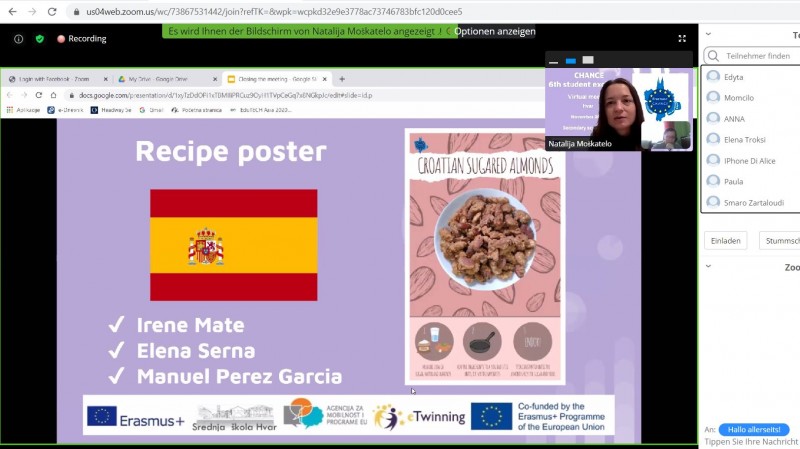Open the EduTECH Asia bookmark
Viewport: 800px width, 449px height.
(x=261, y=110)
